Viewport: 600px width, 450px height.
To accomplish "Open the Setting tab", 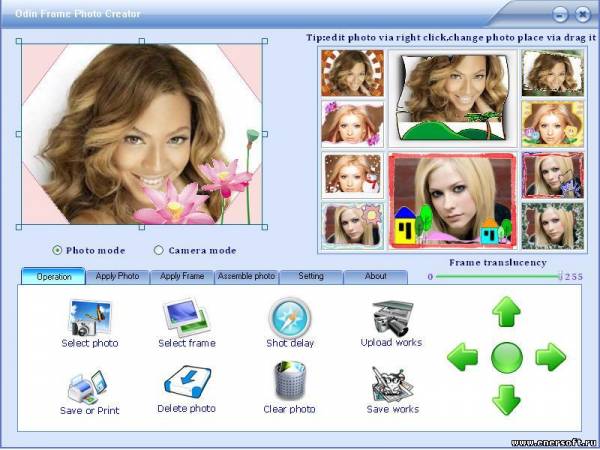I will [311, 276].
